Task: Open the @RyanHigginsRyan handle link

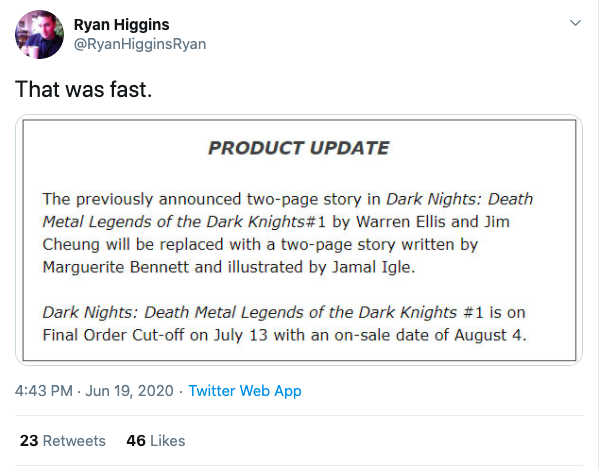Action: (140, 45)
